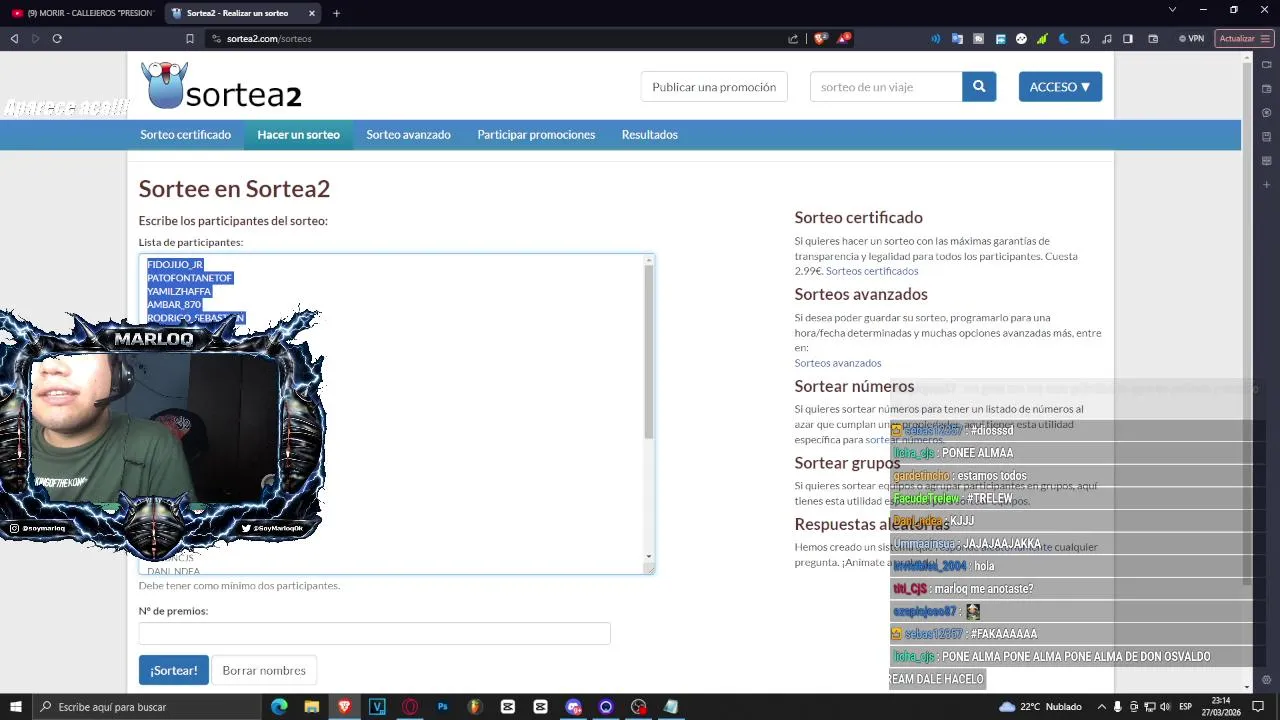Click the ¡Sortear! button
The height and width of the screenshot is (720, 1280).
coord(174,670)
